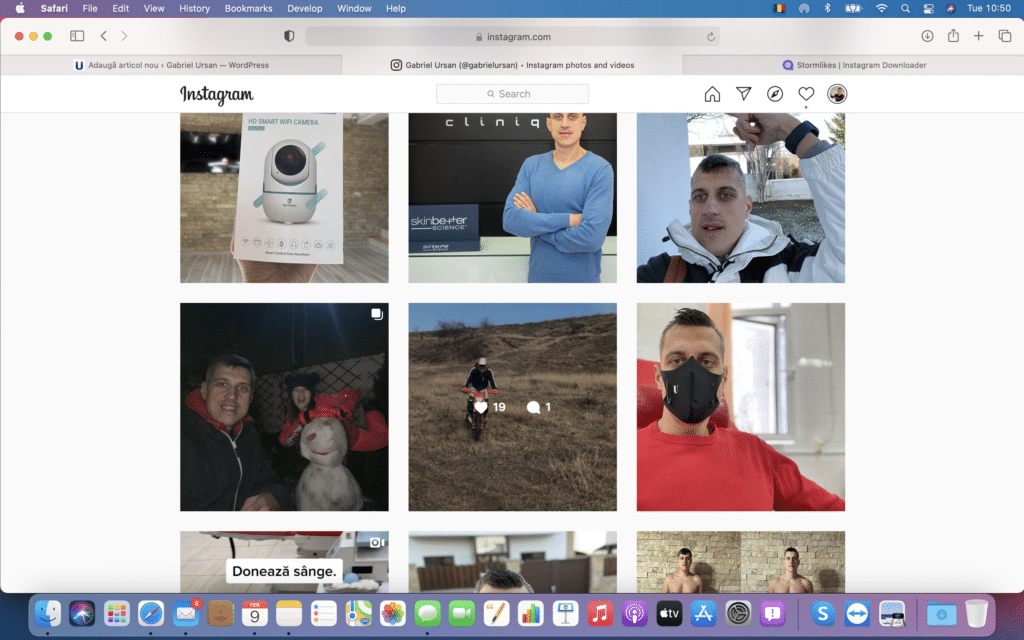
Task: Show Safari tab overview
Action: pyautogui.click(x=1004, y=36)
